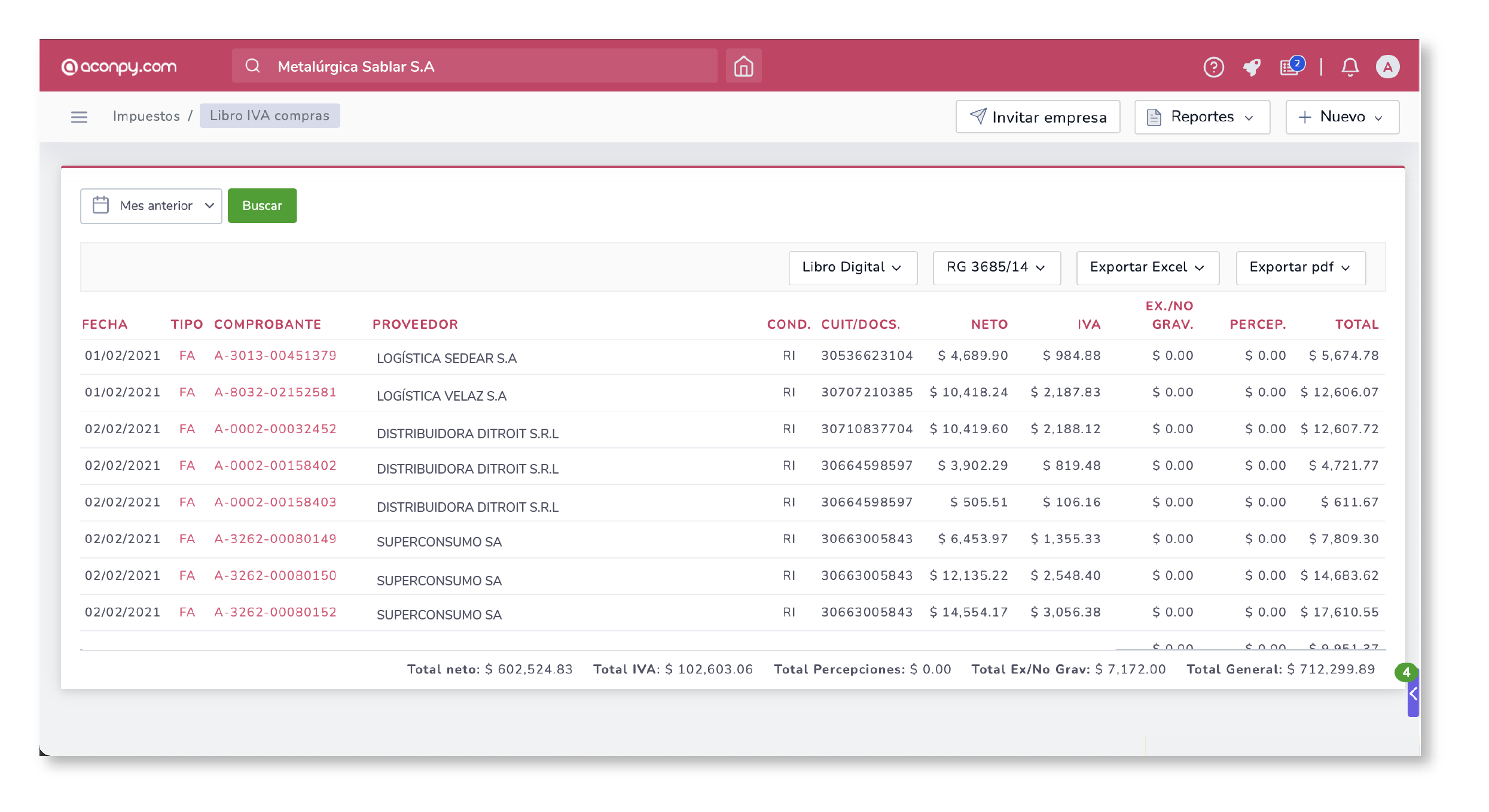This screenshot has height=812, width=1489.
Task: Click the TOTAL column header
Action: [1357, 324]
